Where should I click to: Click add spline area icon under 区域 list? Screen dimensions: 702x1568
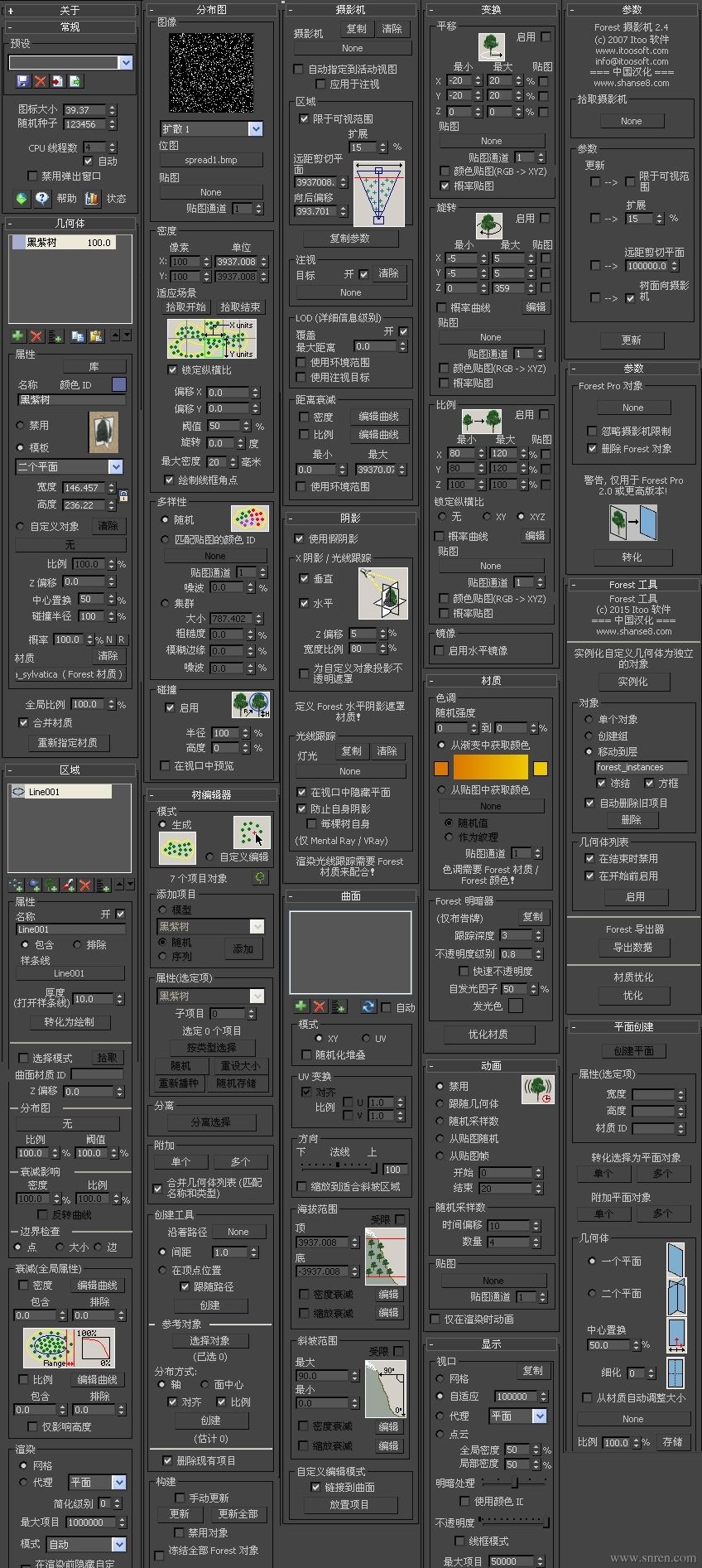click(16, 885)
